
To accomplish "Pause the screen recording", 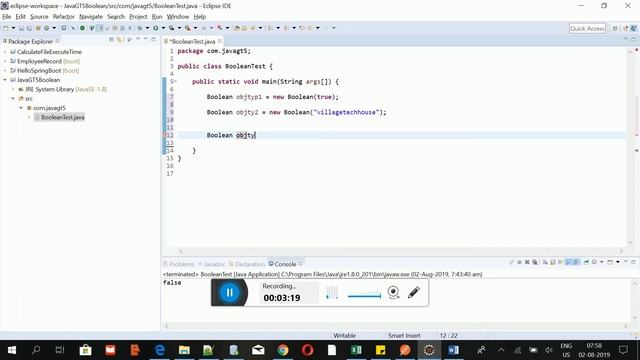I will click(229, 292).
